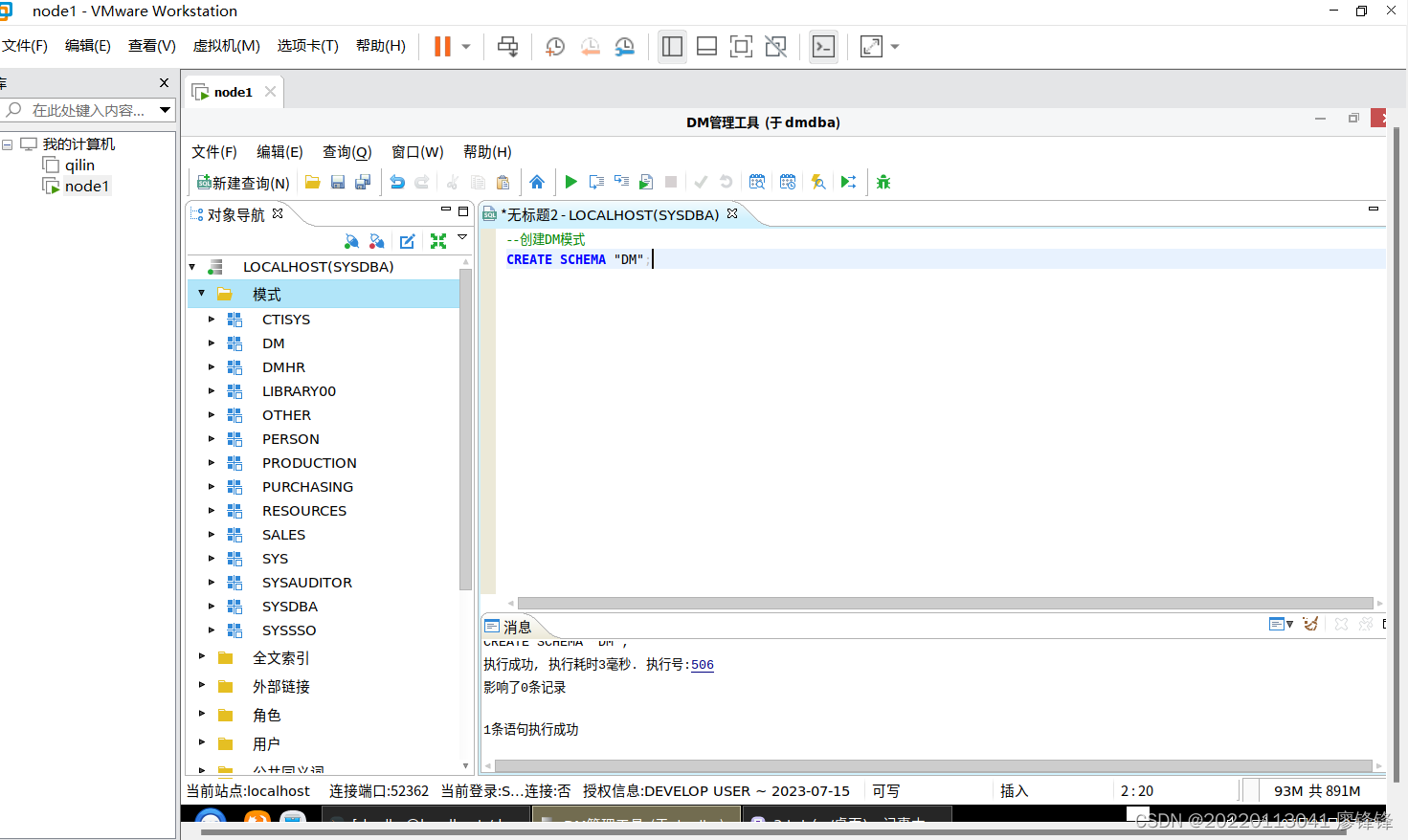This screenshot has height=840, width=1408.
Task: Open the stretch guest dropdown arrow
Action: [895, 46]
